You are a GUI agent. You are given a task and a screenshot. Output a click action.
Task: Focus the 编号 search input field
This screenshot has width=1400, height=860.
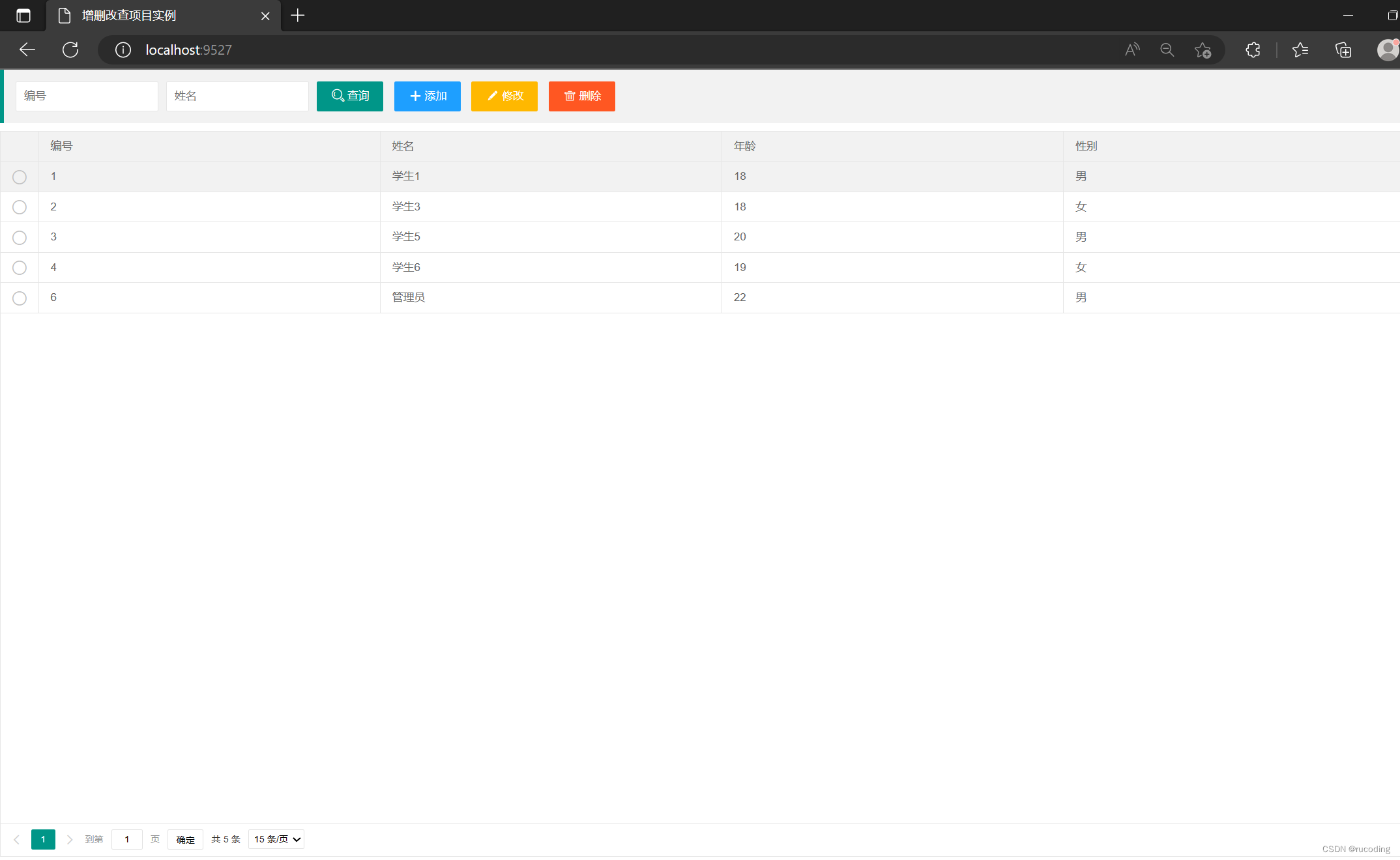[x=87, y=96]
